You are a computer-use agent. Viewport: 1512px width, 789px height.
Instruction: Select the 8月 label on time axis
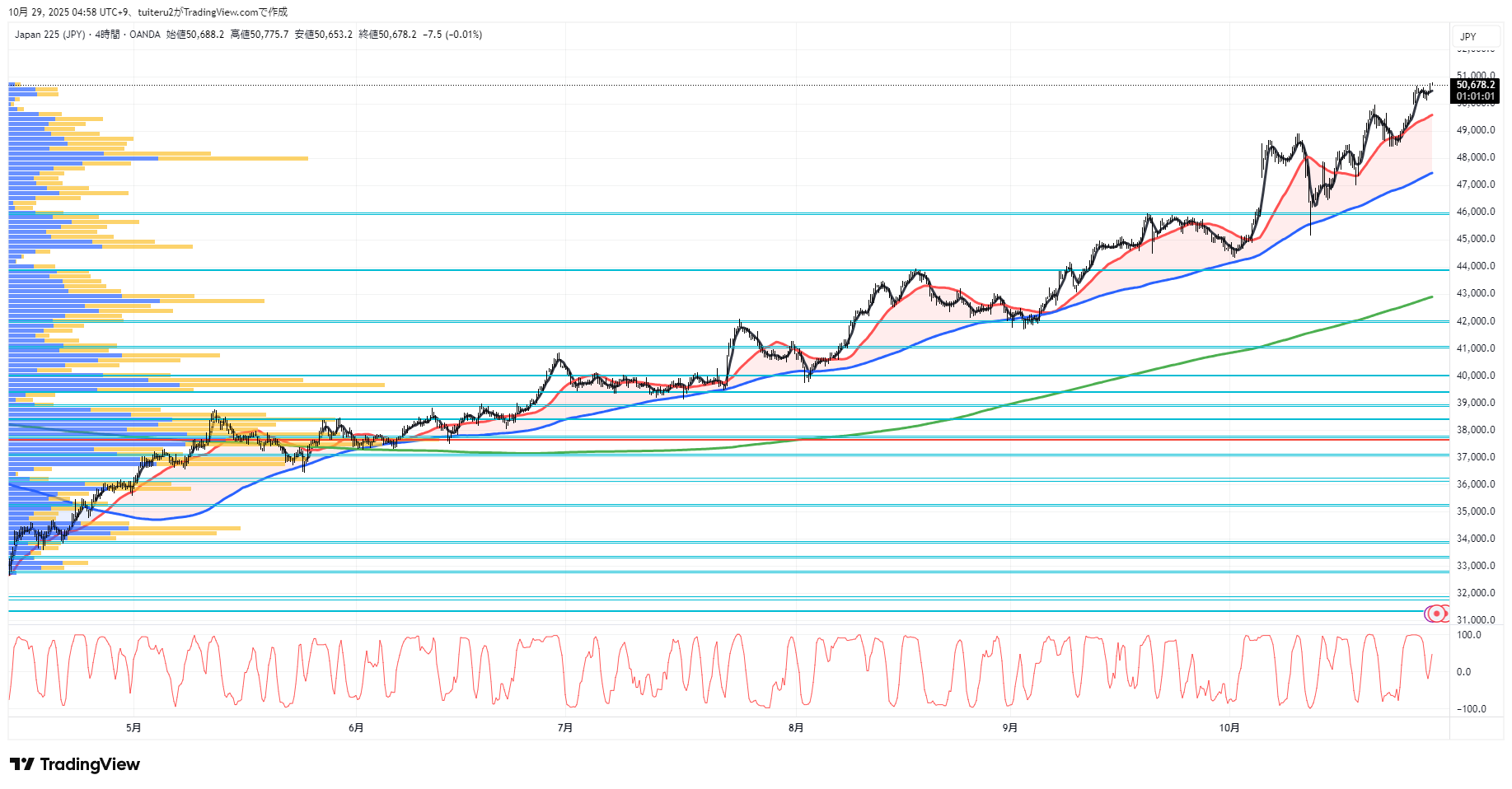coord(796,727)
